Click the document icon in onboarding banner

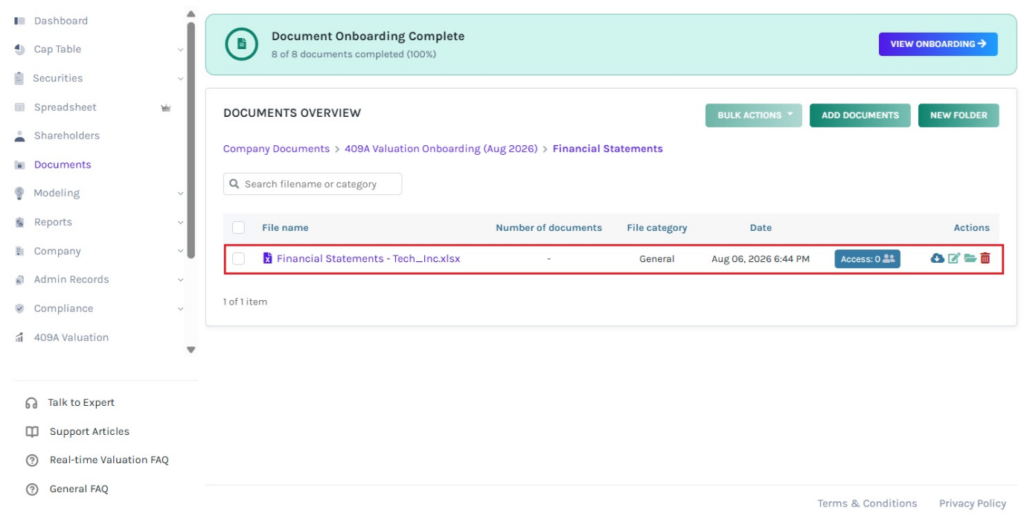click(242, 44)
